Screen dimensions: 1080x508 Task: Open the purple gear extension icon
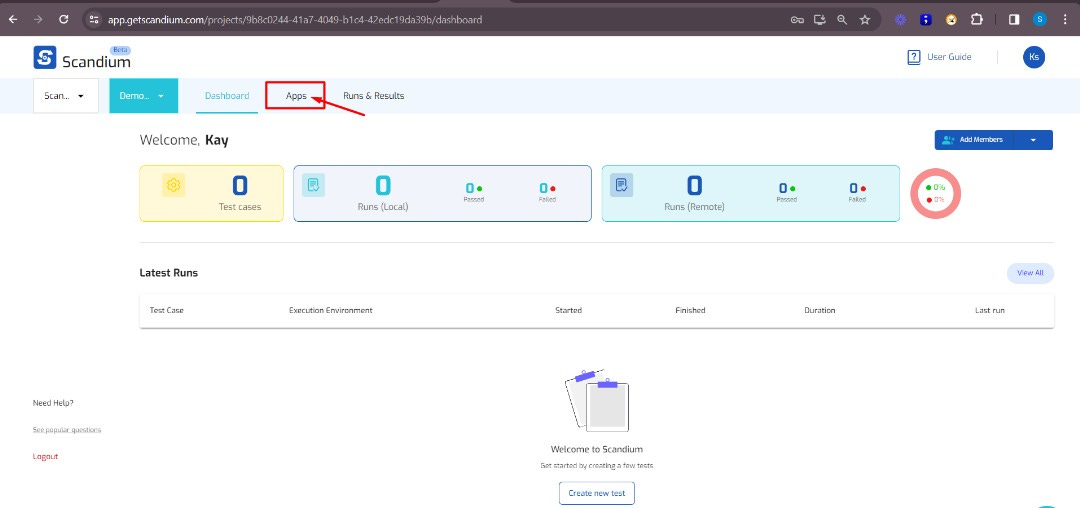tap(900, 20)
